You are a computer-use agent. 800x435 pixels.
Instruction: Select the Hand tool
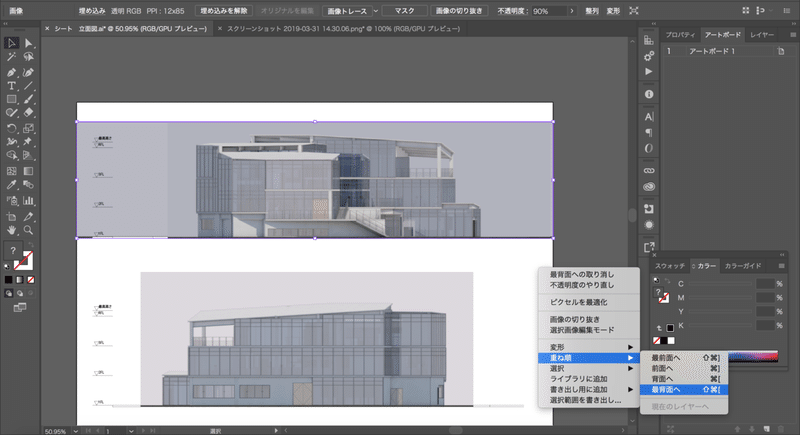tap(11, 231)
